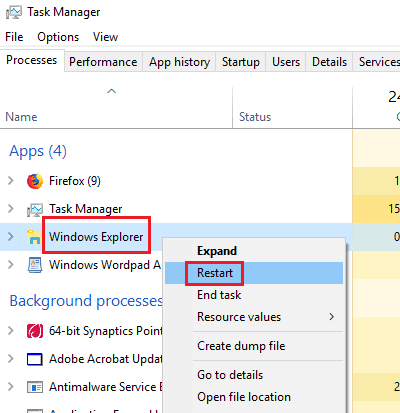Switch to the Performance tab
The width and height of the screenshot is (400, 413).
[103, 62]
